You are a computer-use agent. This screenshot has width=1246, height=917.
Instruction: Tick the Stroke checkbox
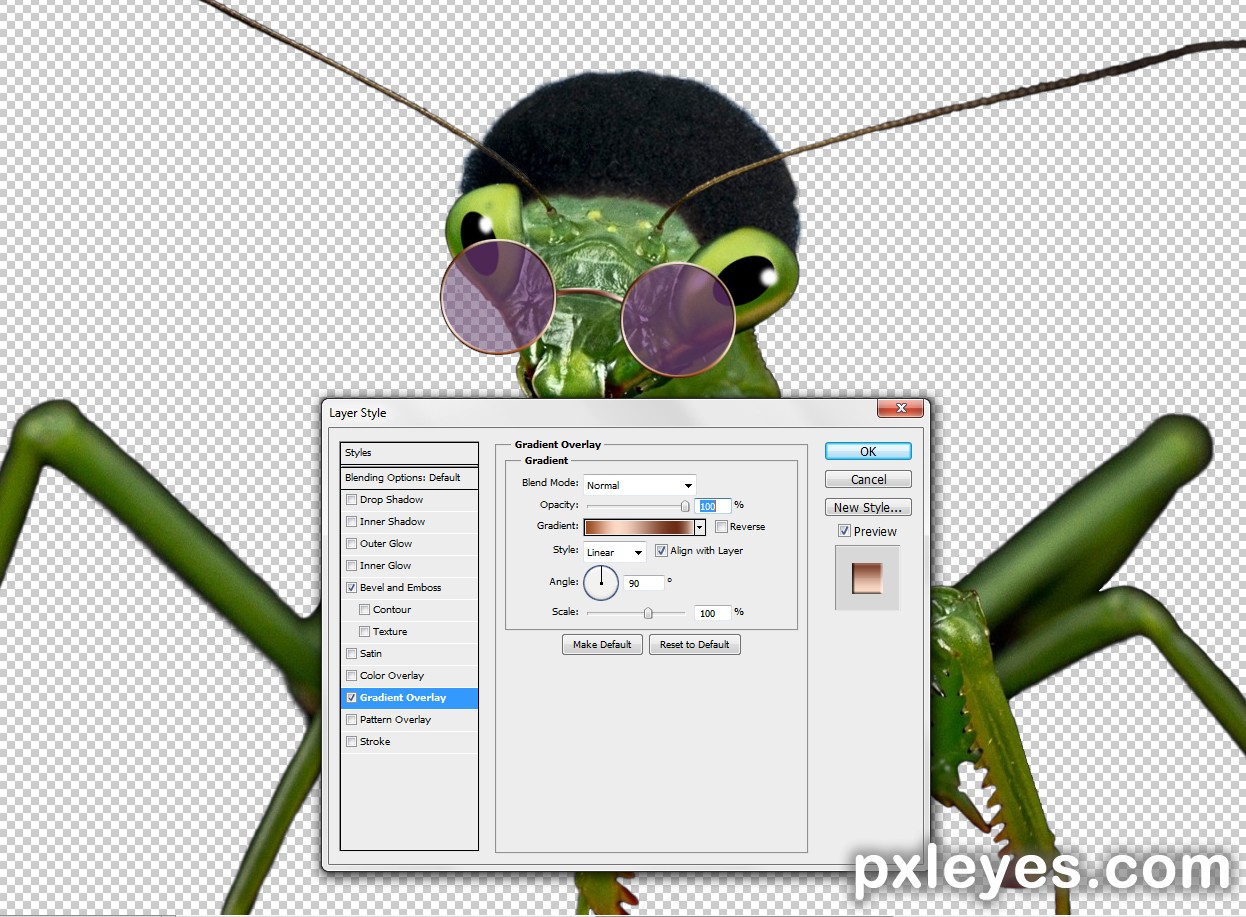pyautogui.click(x=351, y=742)
